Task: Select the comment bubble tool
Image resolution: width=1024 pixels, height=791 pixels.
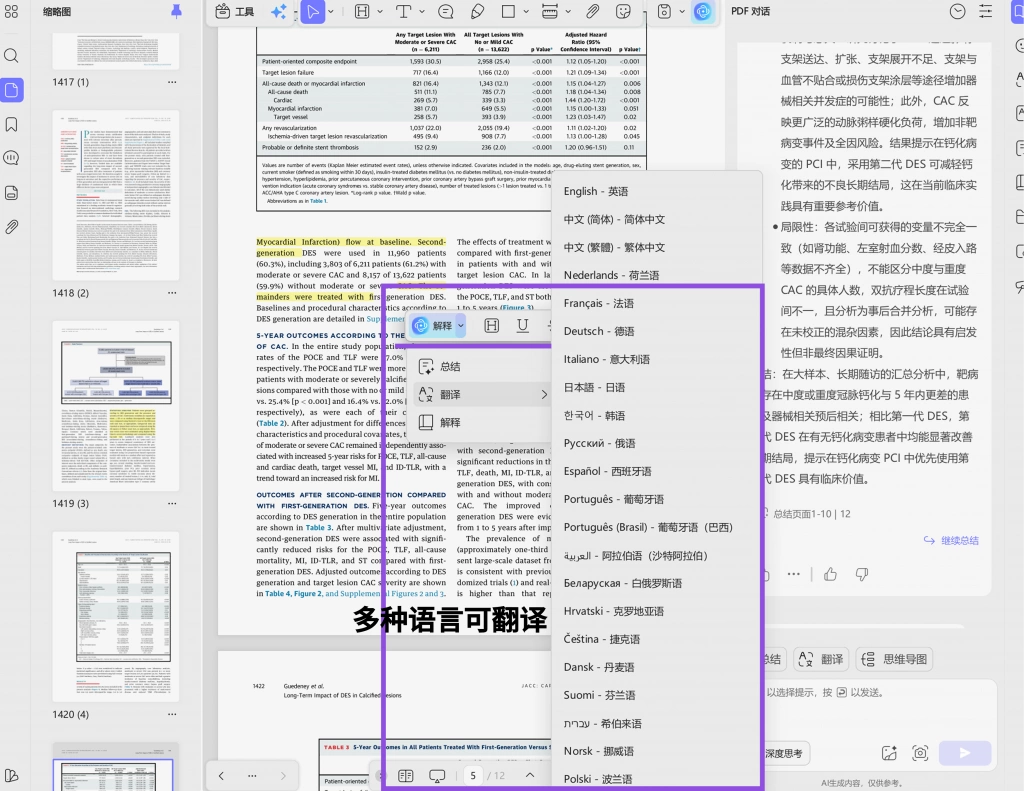Action: point(445,12)
